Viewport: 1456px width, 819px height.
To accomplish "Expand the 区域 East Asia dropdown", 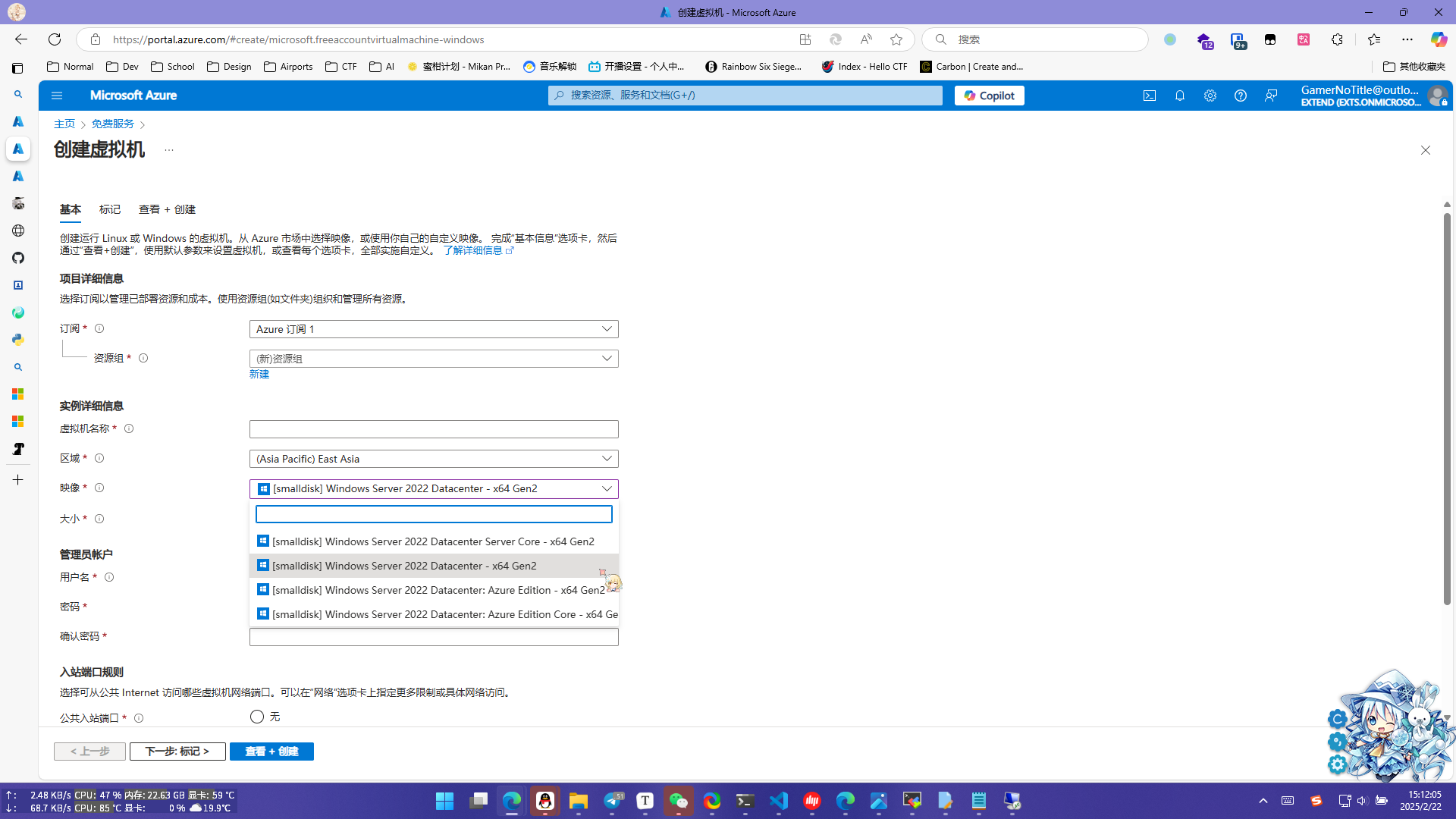I will coord(434,459).
